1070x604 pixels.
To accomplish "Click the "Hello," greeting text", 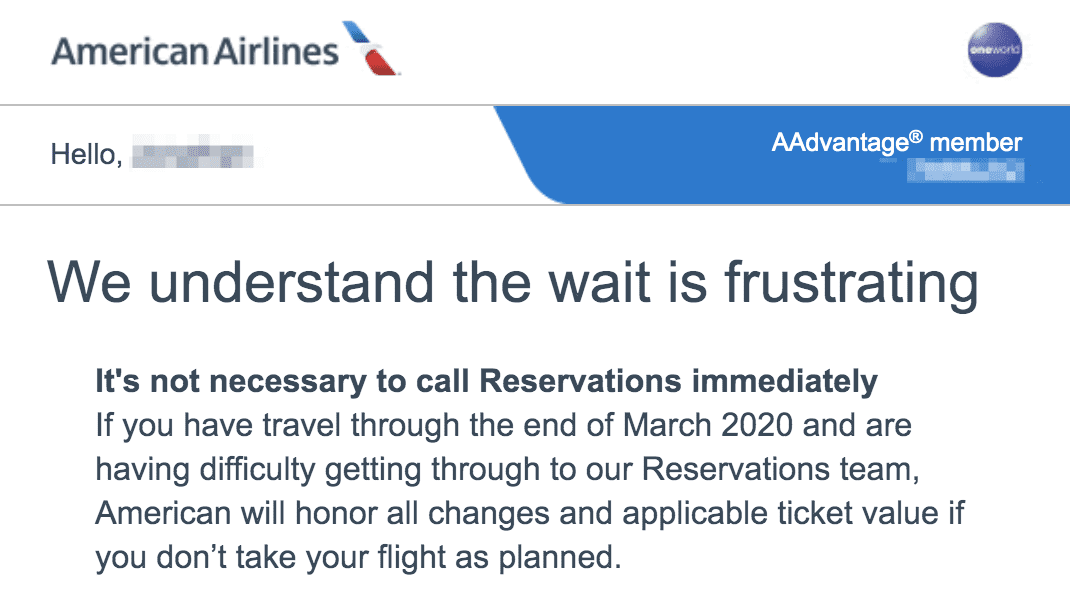I will (x=87, y=155).
